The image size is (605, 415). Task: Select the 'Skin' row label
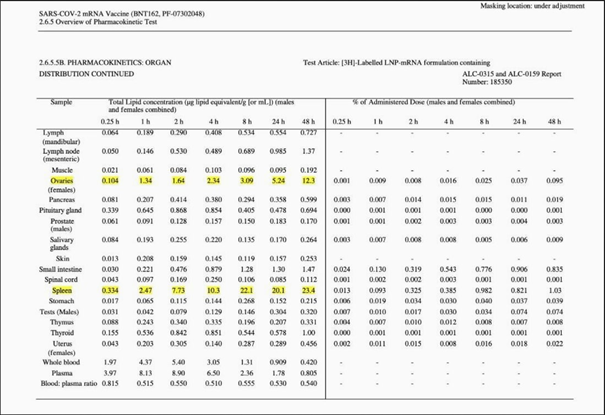(x=63, y=258)
